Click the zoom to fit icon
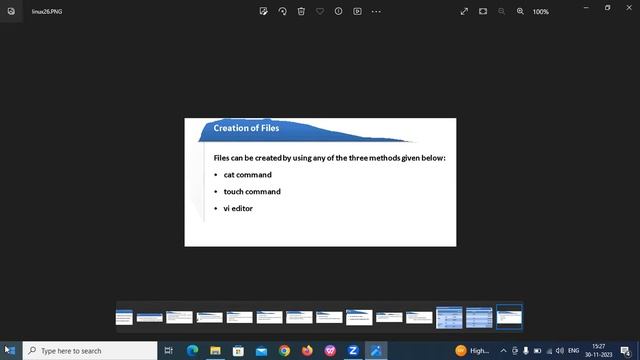 [483, 11]
